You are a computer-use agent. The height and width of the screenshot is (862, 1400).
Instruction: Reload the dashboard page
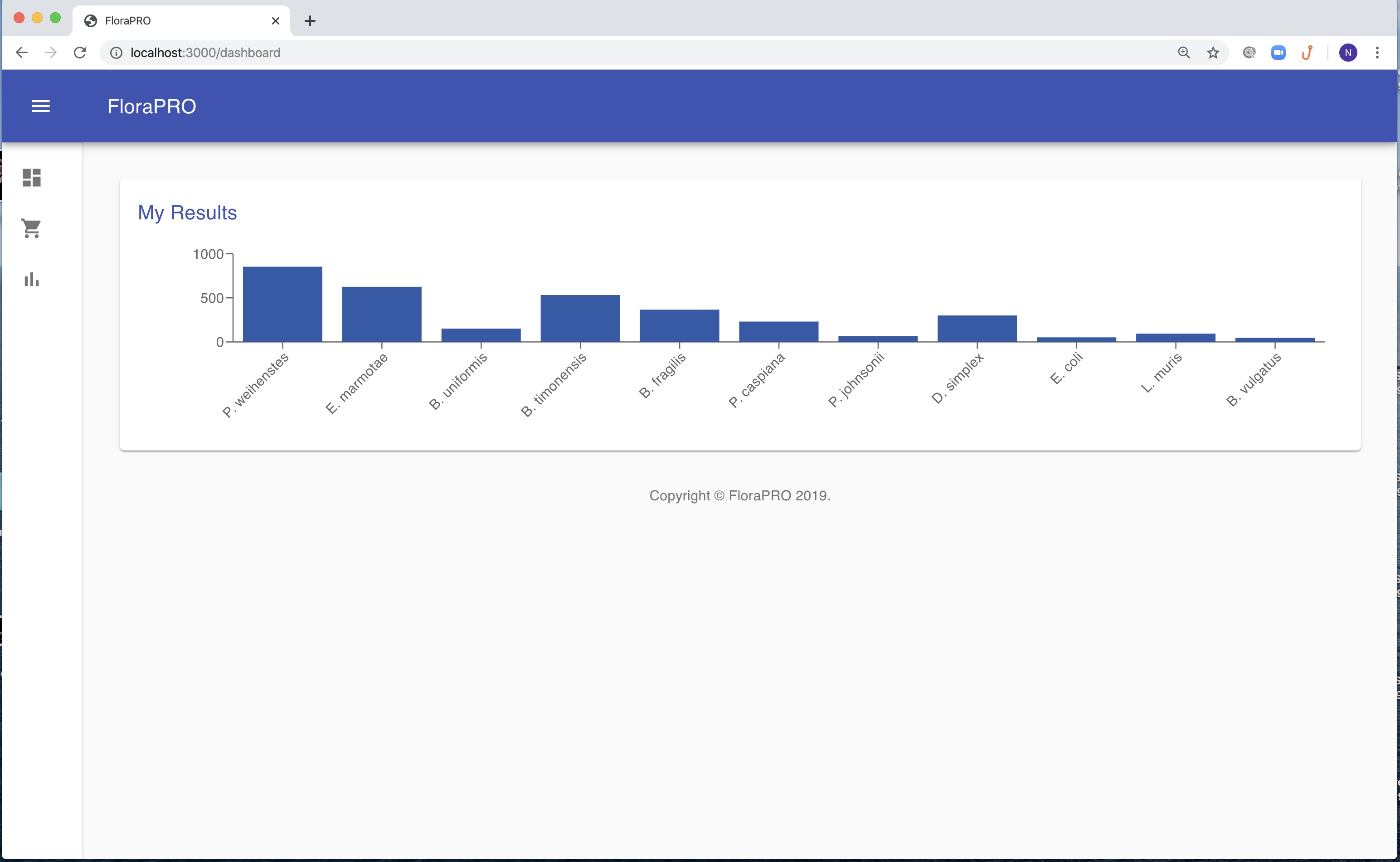[80, 53]
